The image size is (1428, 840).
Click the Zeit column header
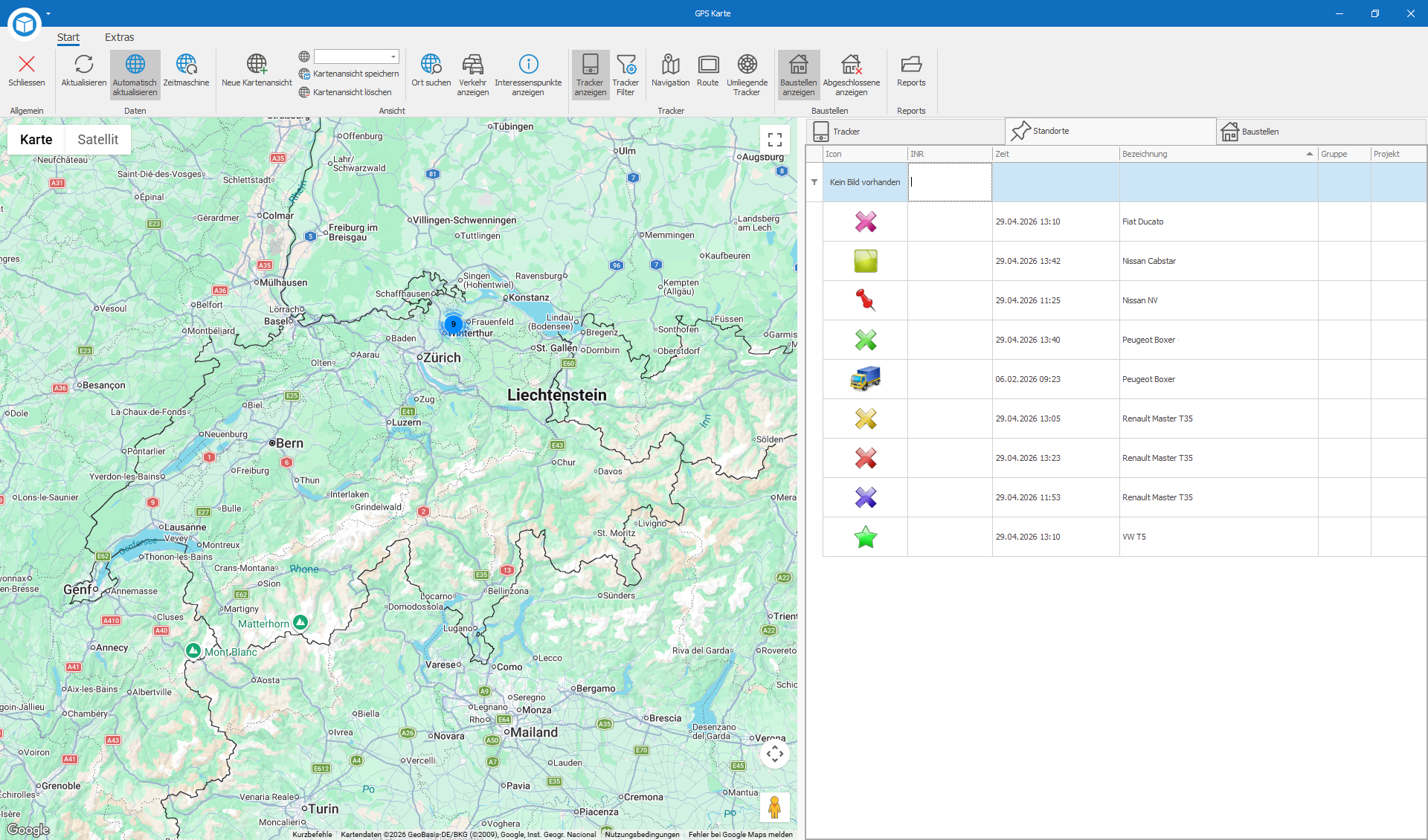(1056, 154)
